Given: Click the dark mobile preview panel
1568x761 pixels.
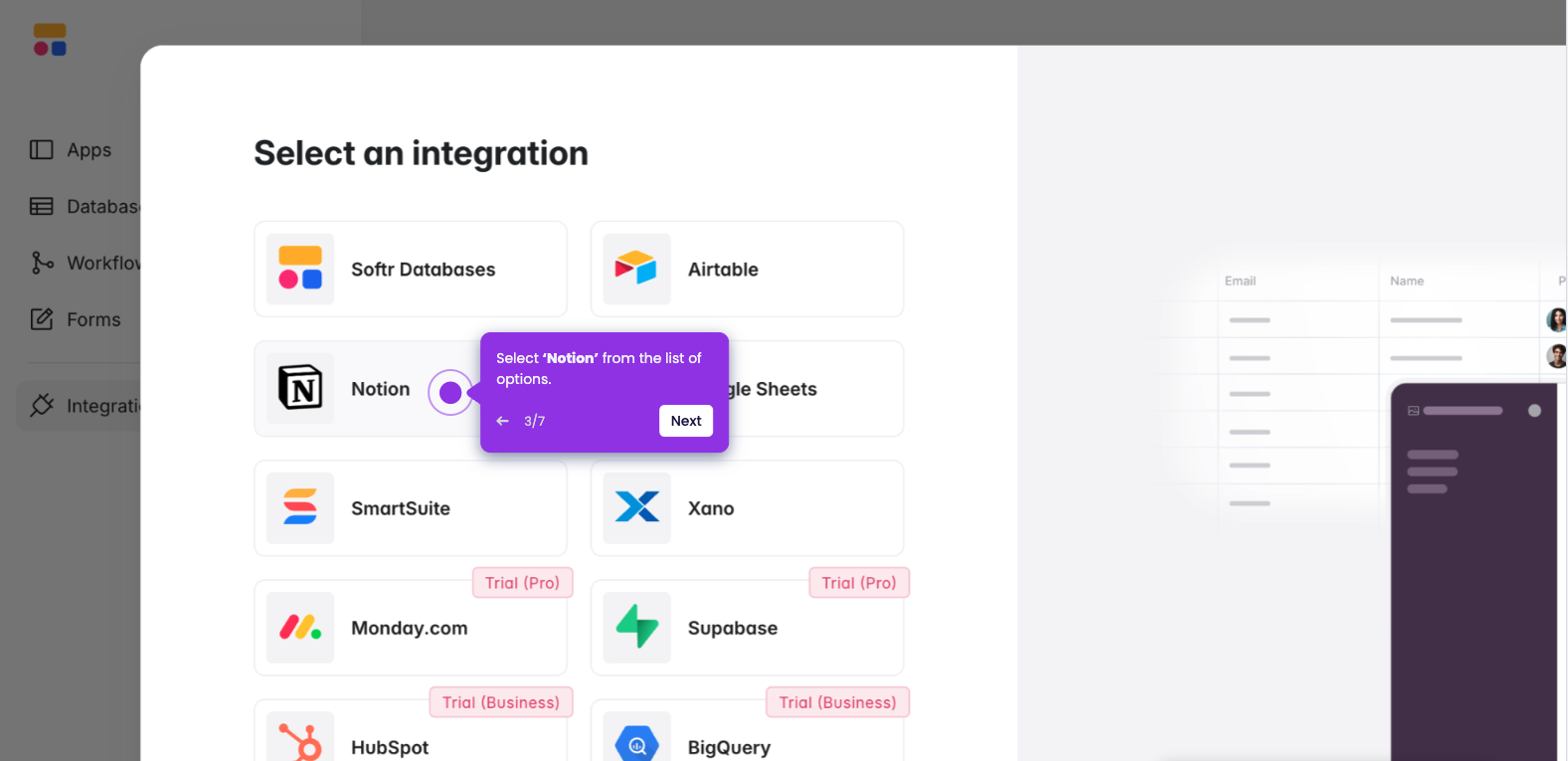Looking at the screenshot, I should point(1474,572).
